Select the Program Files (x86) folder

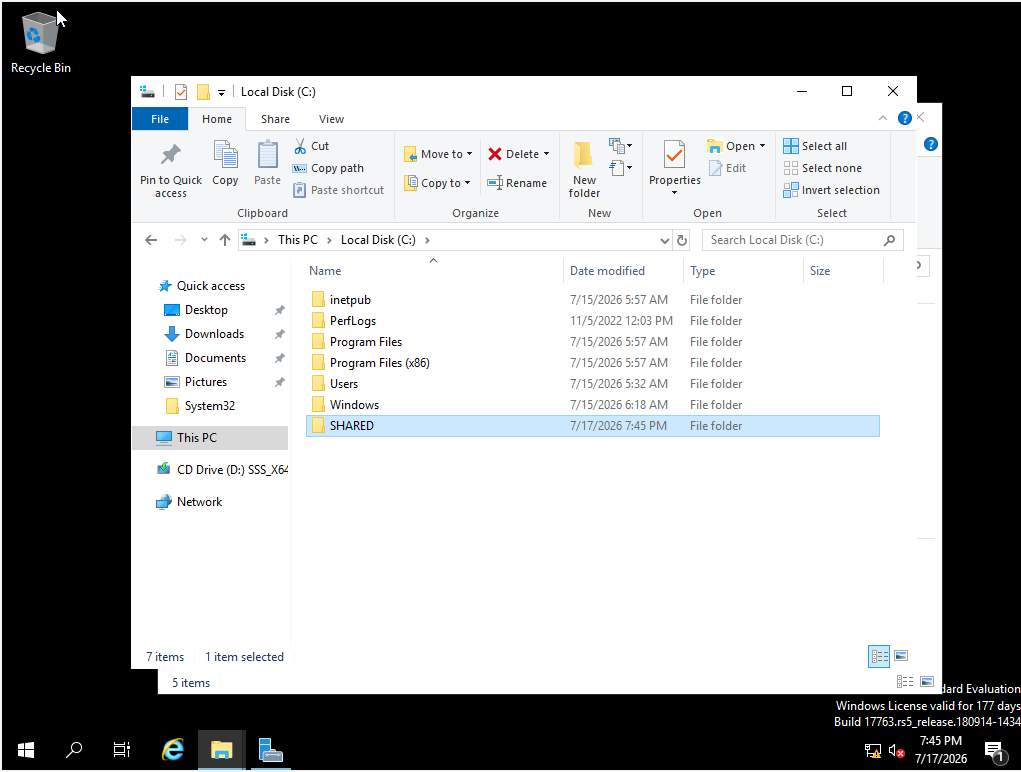point(593,363)
